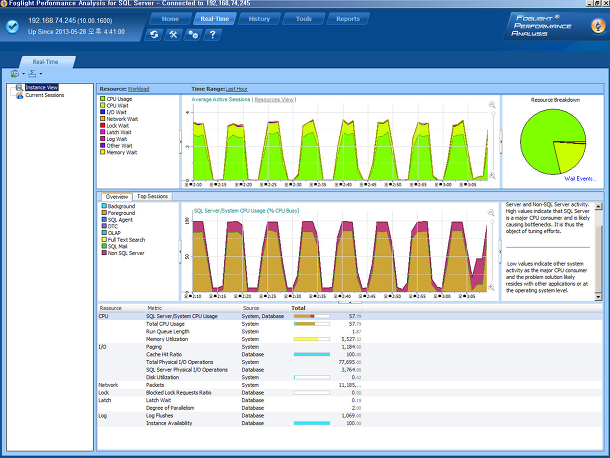Viewport: 610px width, 458px height.
Task: Collapse right splitter handle of CPU Usage chart
Action: (x=500, y=252)
